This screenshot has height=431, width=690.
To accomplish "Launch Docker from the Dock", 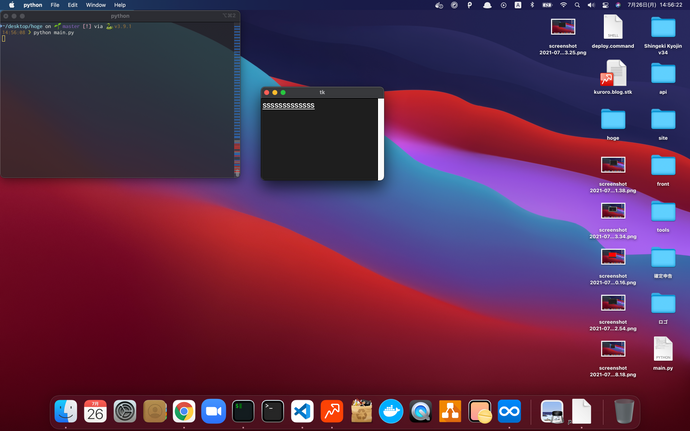I will [x=391, y=411].
